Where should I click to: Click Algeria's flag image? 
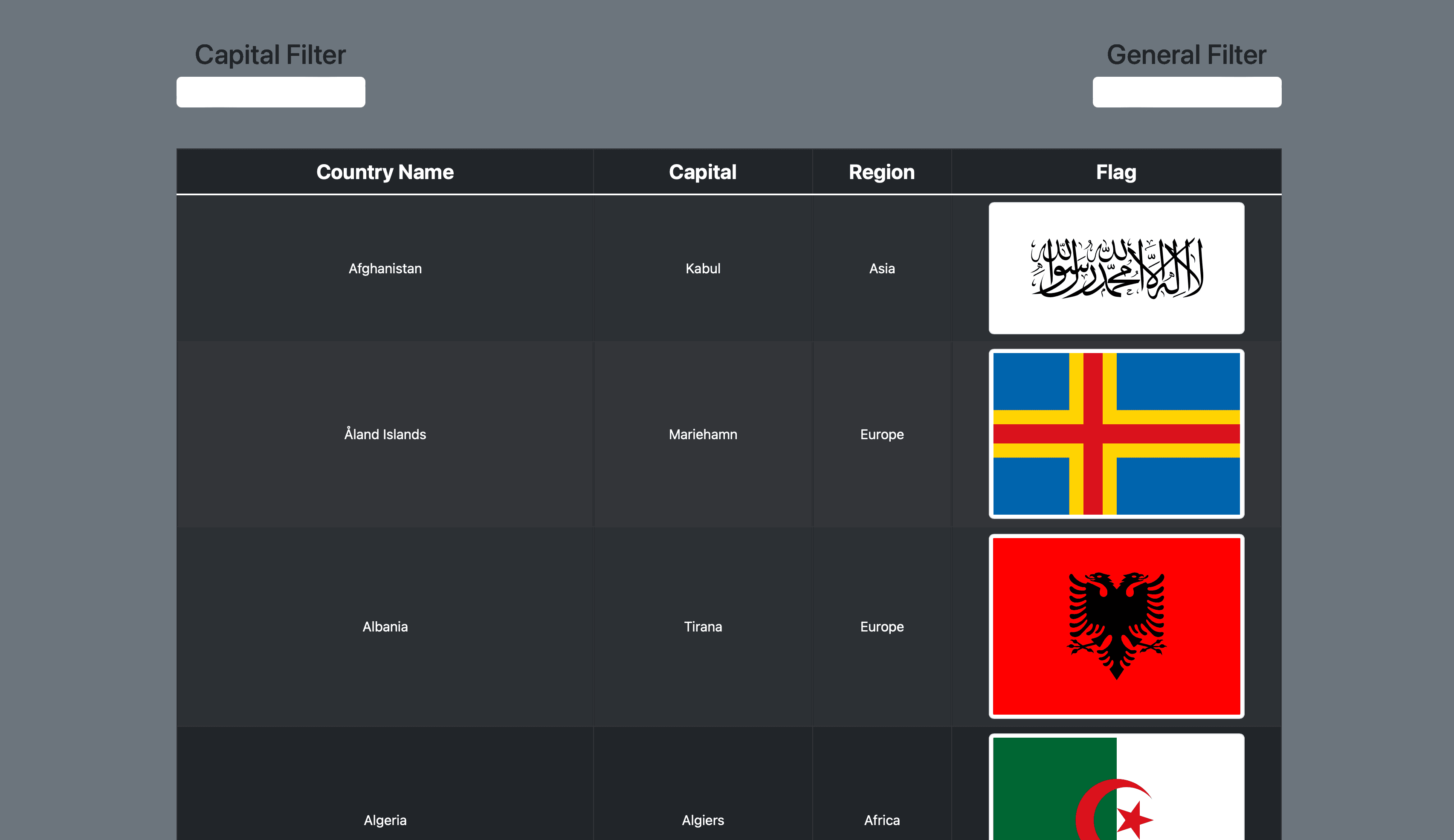tap(1117, 796)
